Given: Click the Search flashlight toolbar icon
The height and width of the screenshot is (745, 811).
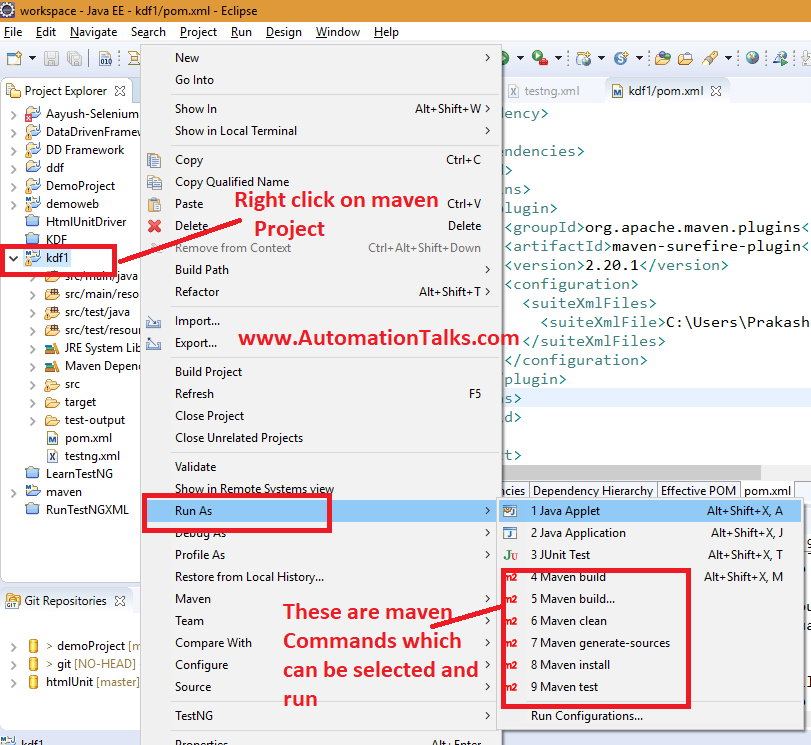Looking at the screenshot, I should pos(711,60).
